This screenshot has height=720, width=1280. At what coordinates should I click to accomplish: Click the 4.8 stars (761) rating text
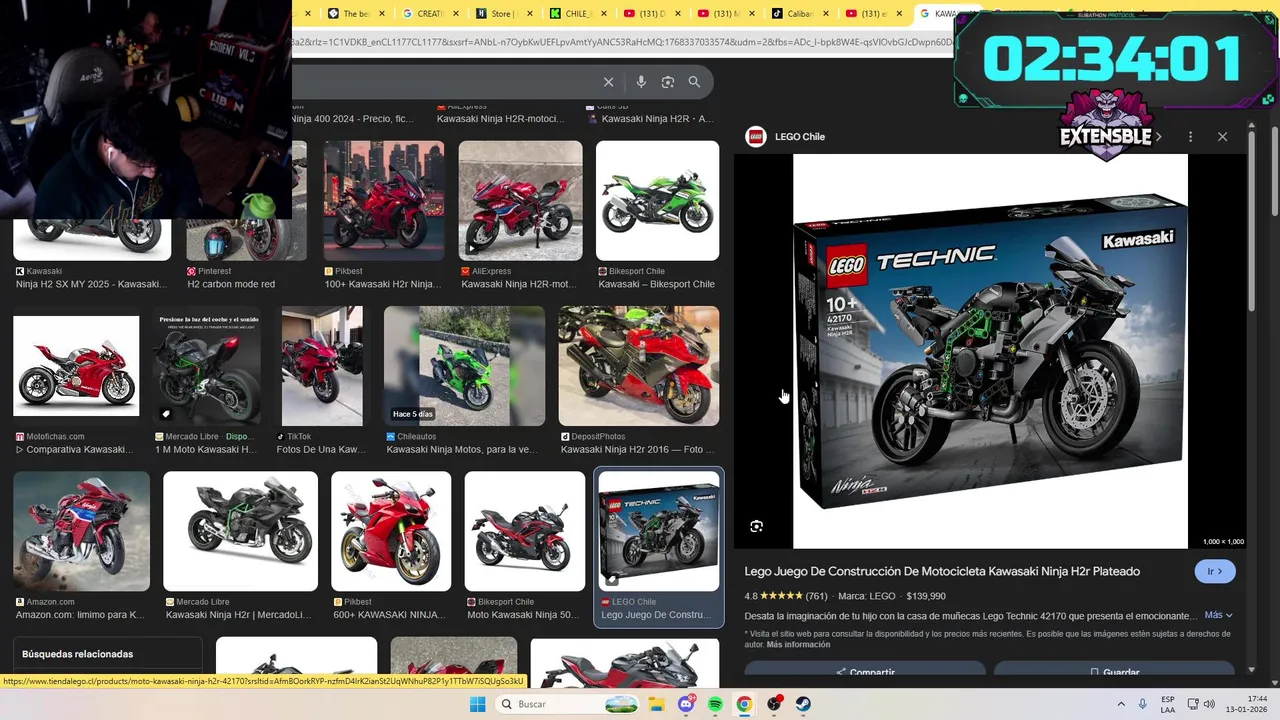coord(786,596)
